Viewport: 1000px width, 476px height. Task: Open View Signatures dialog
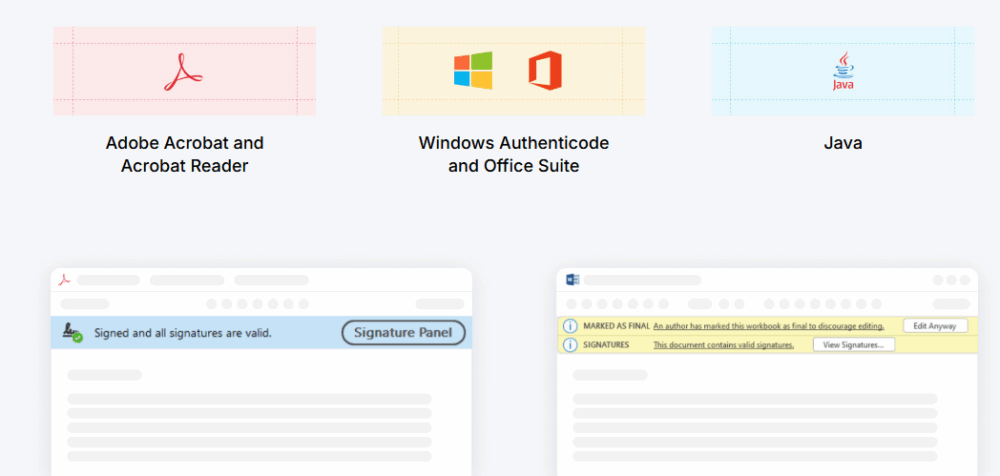coord(853,345)
